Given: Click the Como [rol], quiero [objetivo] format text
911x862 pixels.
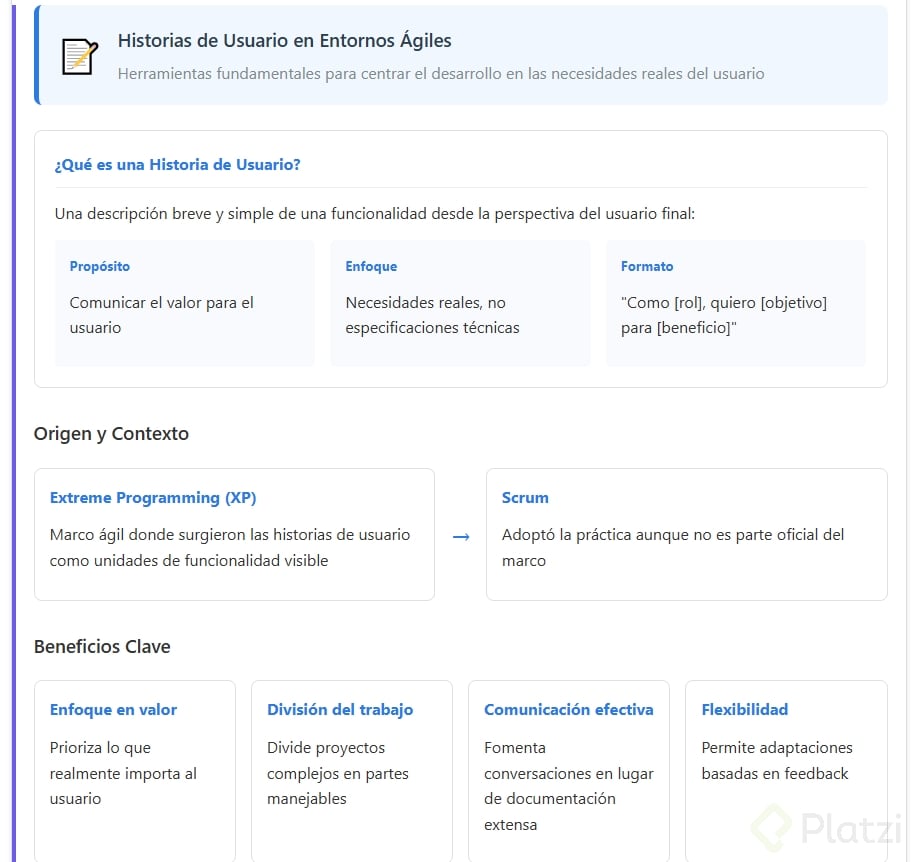Looking at the screenshot, I should click(724, 315).
